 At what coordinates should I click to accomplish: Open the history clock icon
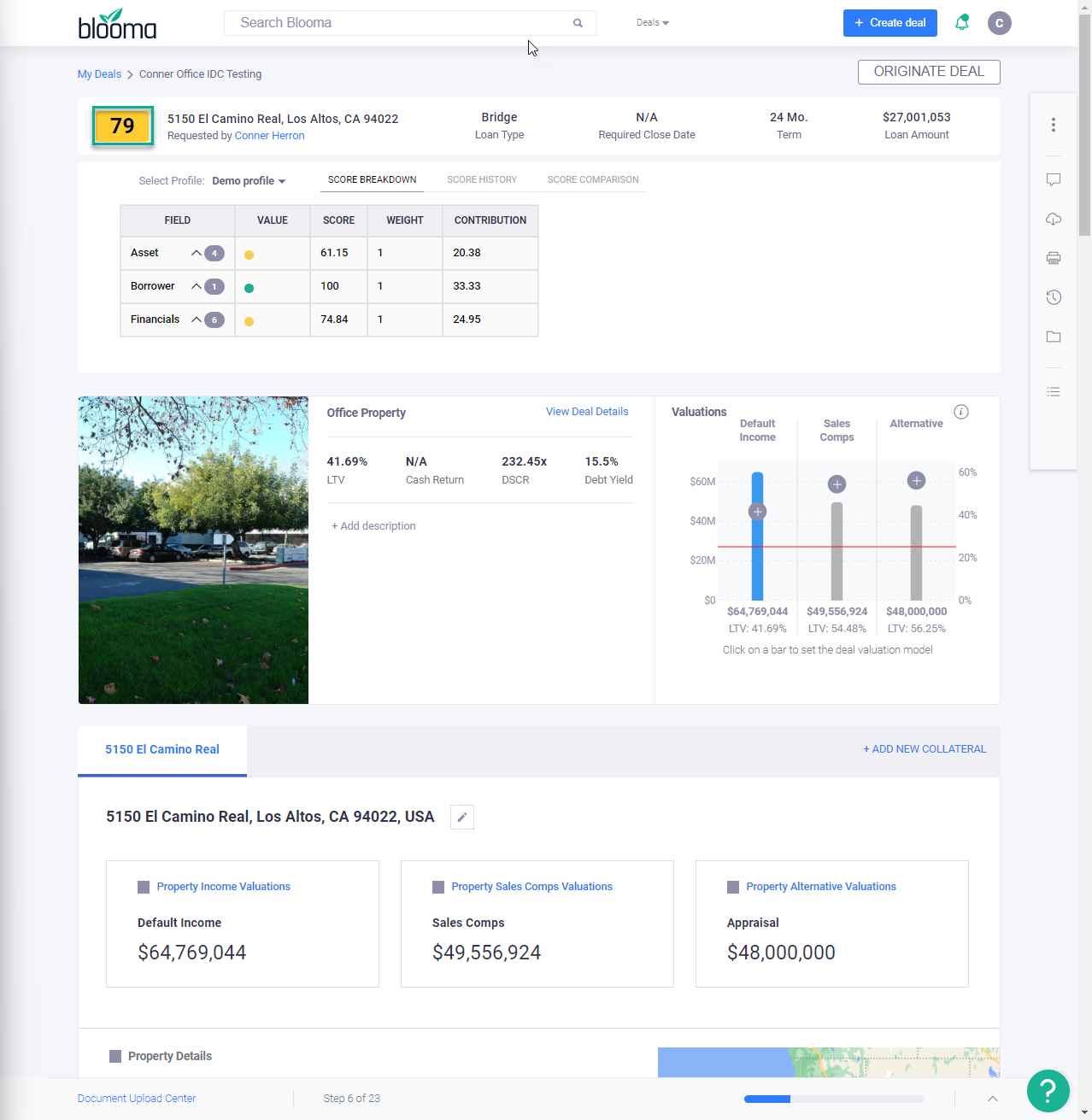point(1054,297)
